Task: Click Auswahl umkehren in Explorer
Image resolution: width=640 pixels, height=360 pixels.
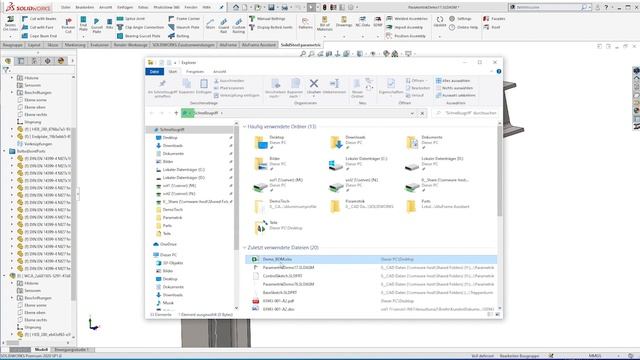Action: pos(455,96)
